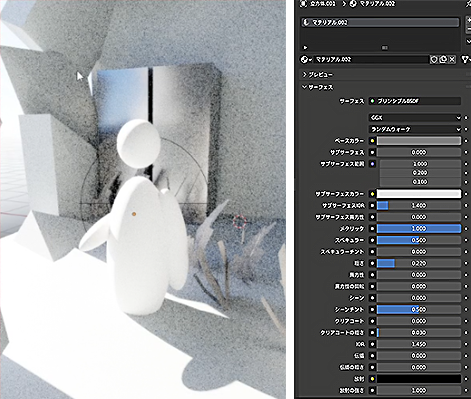
Task: Open the browse material dropdown icon
Action: 306,60
